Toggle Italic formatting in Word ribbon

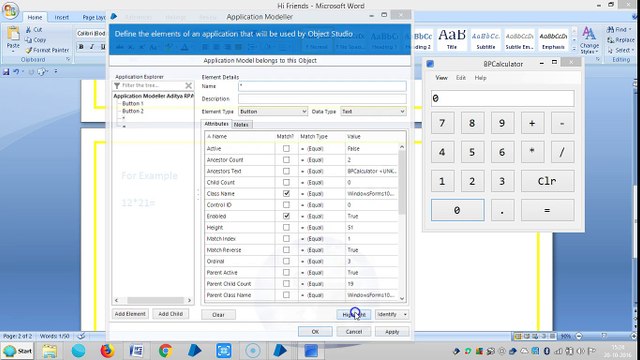(92, 47)
